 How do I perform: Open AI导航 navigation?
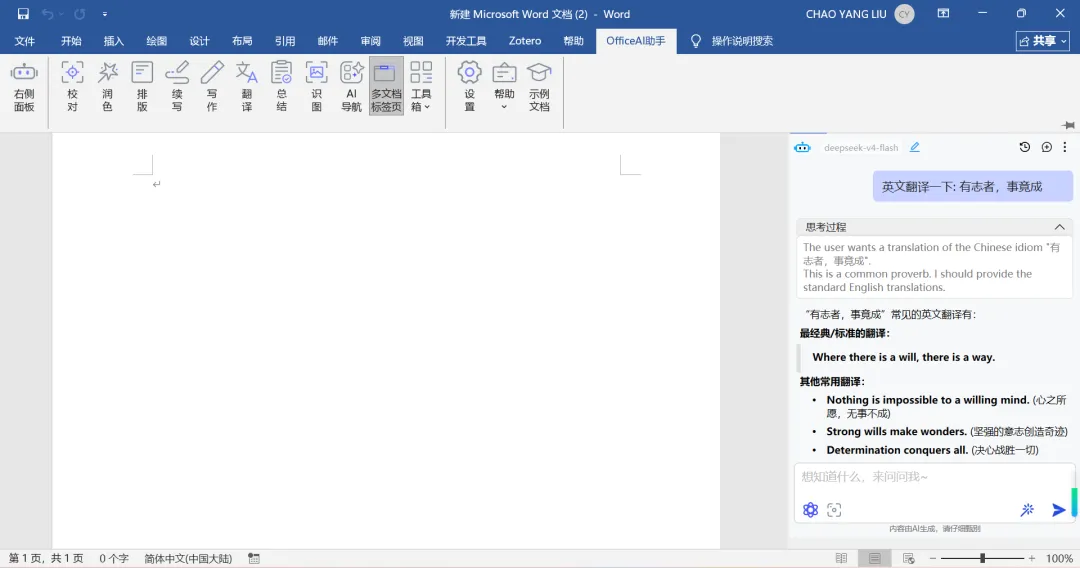(x=351, y=87)
